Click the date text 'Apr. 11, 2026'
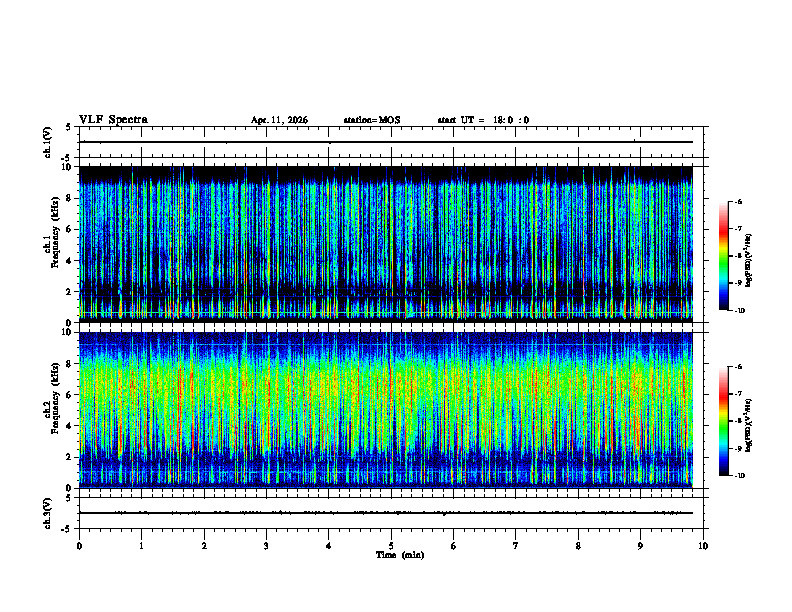 click(x=279, y=120)
